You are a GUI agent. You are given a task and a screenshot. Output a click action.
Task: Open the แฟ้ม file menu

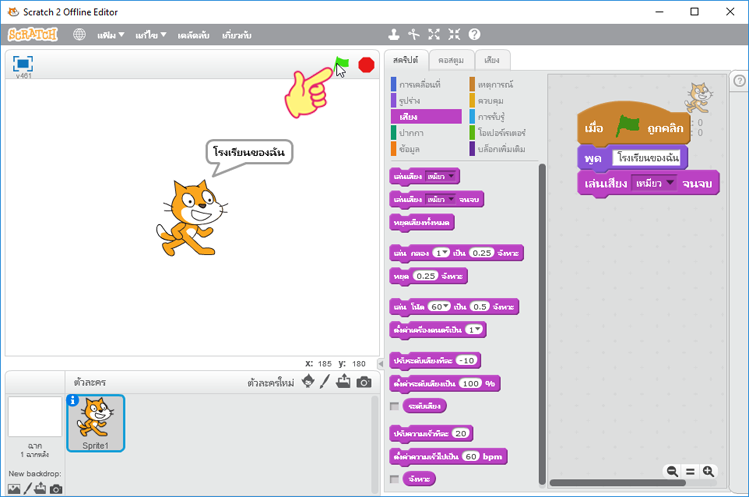(110, 35)
